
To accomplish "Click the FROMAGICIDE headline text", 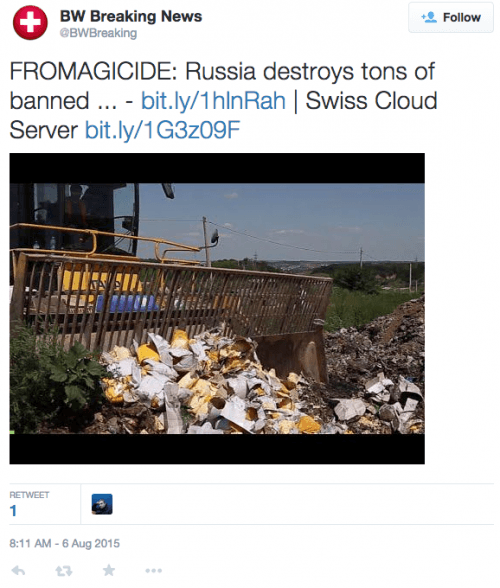I will click(93, 71).
